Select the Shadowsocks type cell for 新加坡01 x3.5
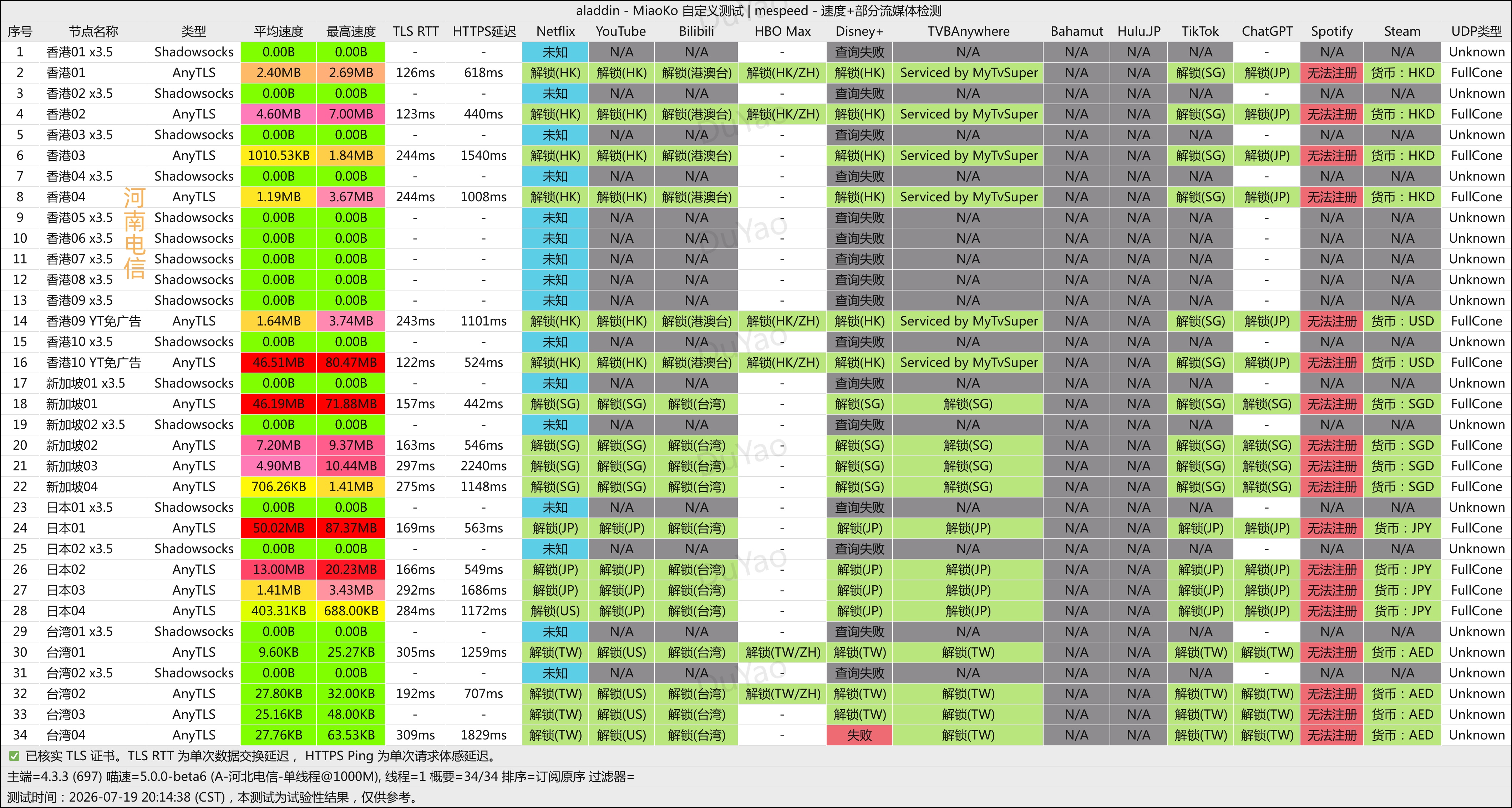This screenshot has height=808, width=1512. (x=194, y=383)
